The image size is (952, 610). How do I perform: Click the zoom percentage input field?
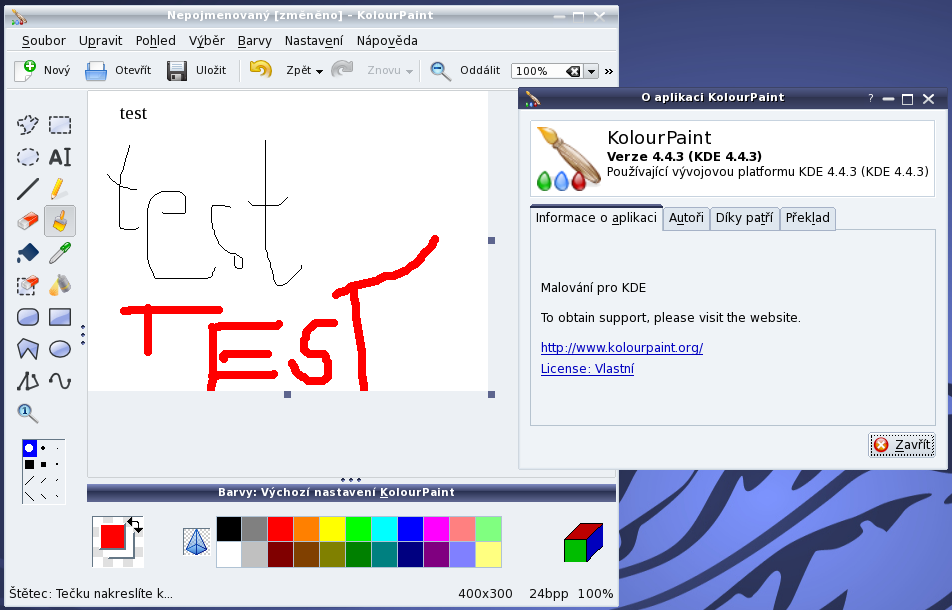point(538,71)
